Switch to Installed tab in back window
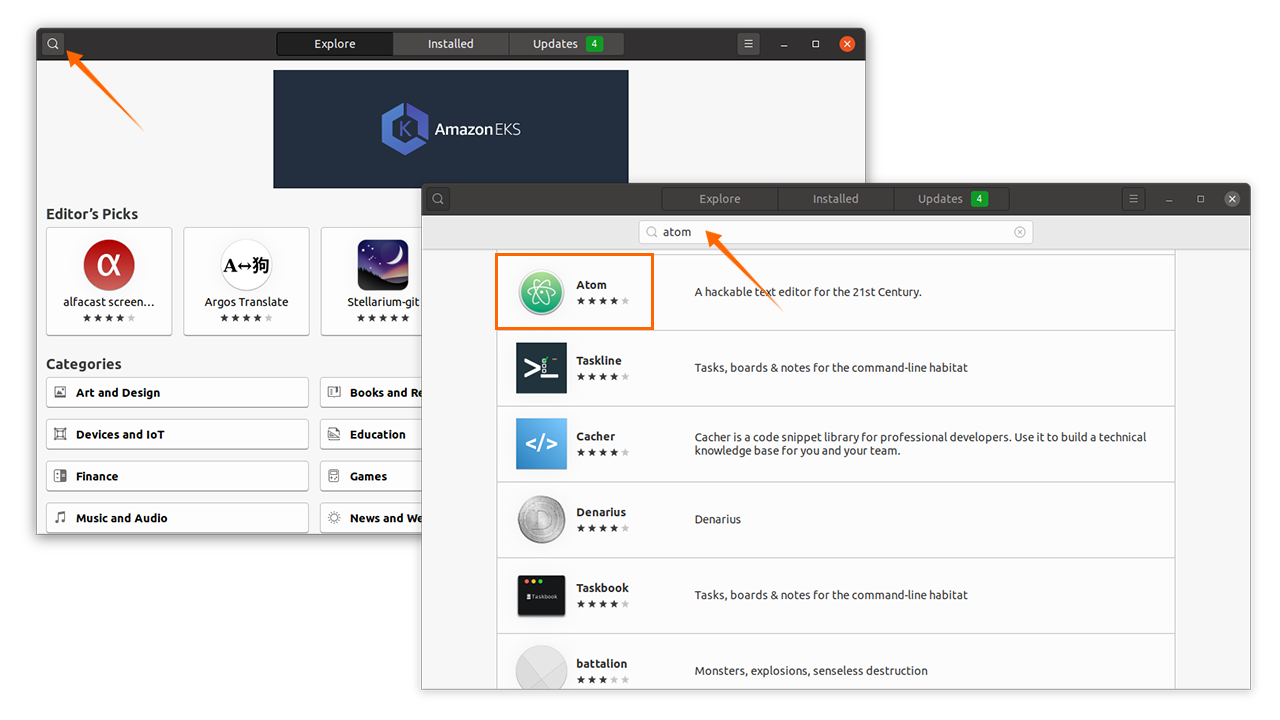The image size is (1280, 720). [x=451, y=44]
